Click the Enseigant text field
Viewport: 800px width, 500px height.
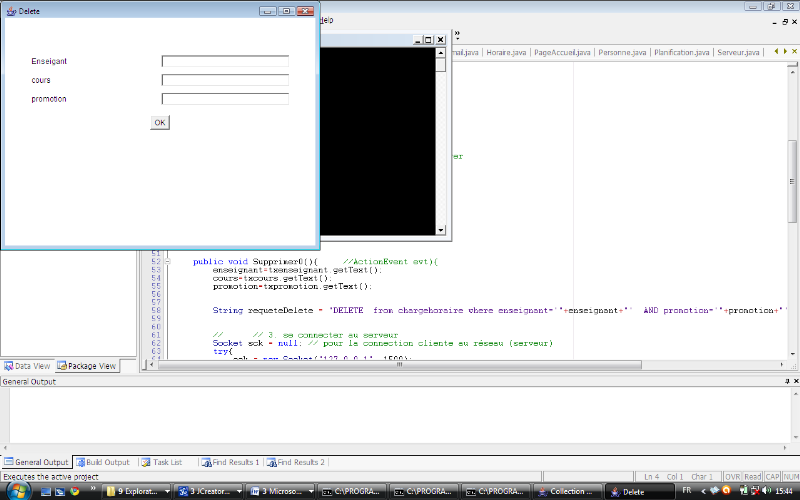pos(225,61)
